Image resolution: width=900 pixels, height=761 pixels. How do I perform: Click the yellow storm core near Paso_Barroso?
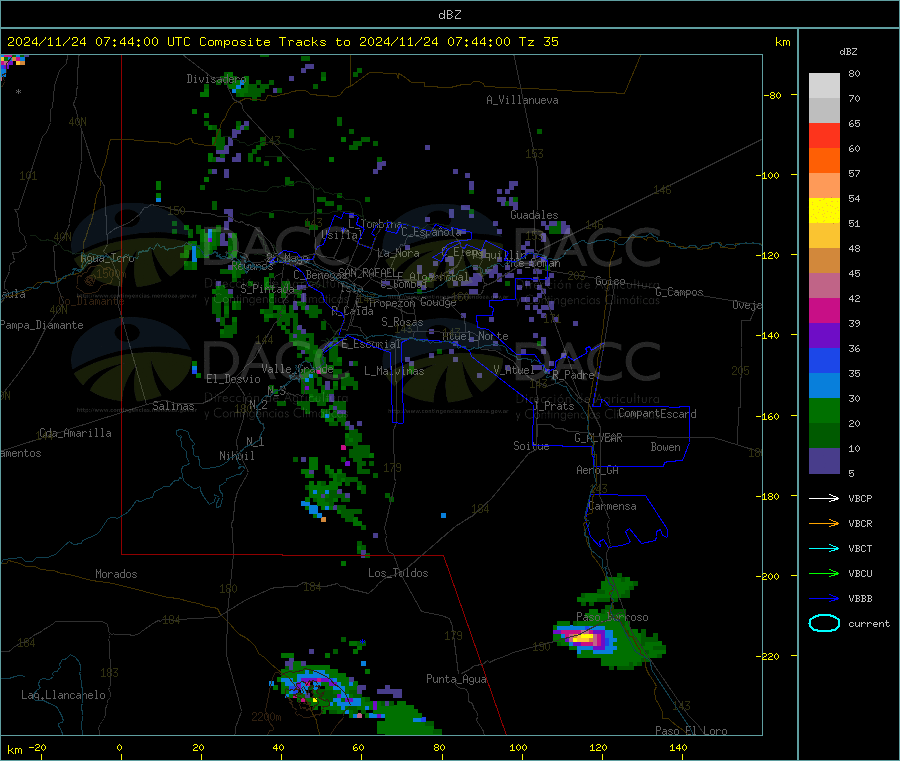coord(584,637)
